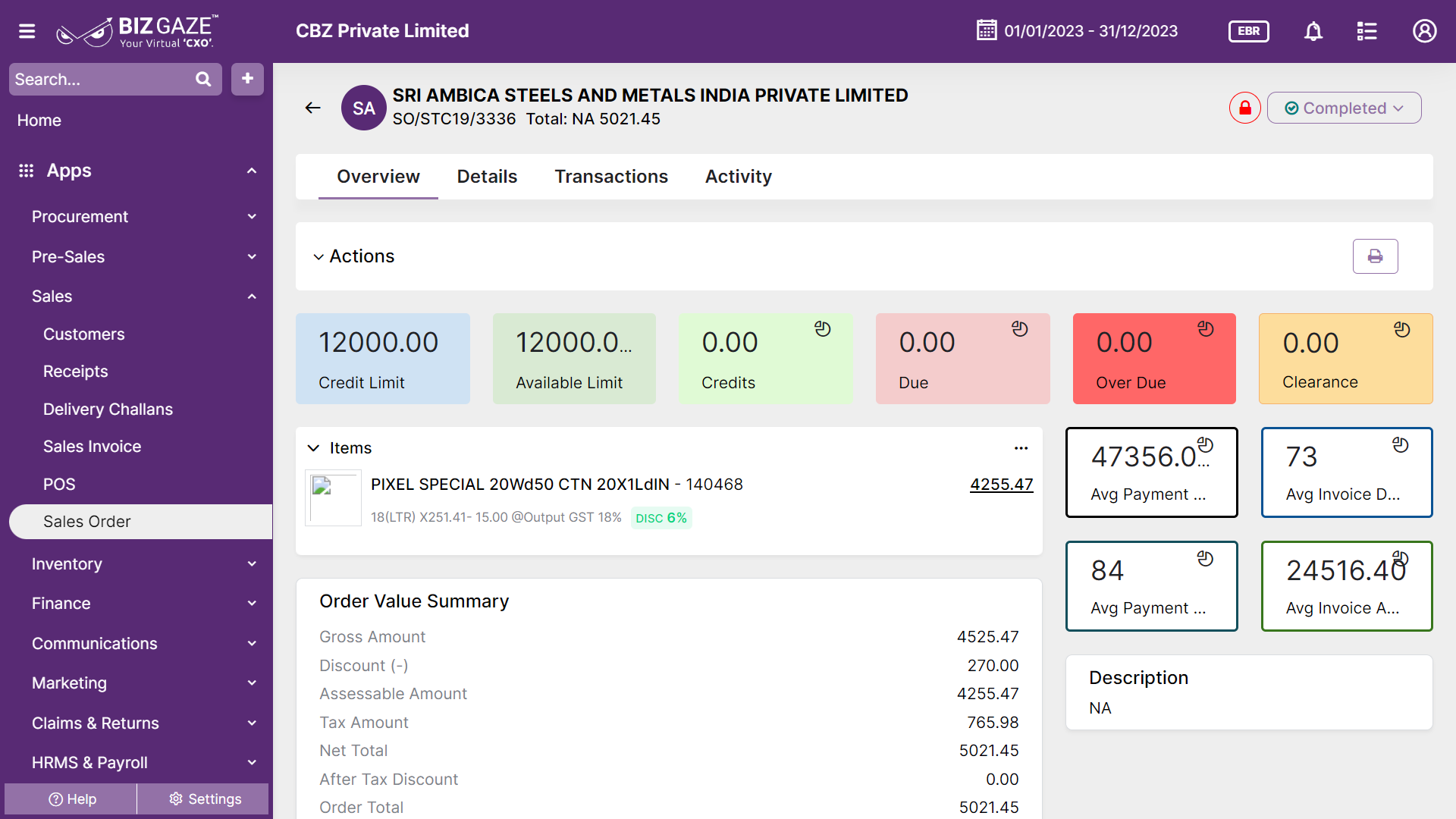The height and width of the screenshot is (819, 1456).
Task: Open chart icon on Avg Invoice D... card
Action: [x=1401, y=445]
